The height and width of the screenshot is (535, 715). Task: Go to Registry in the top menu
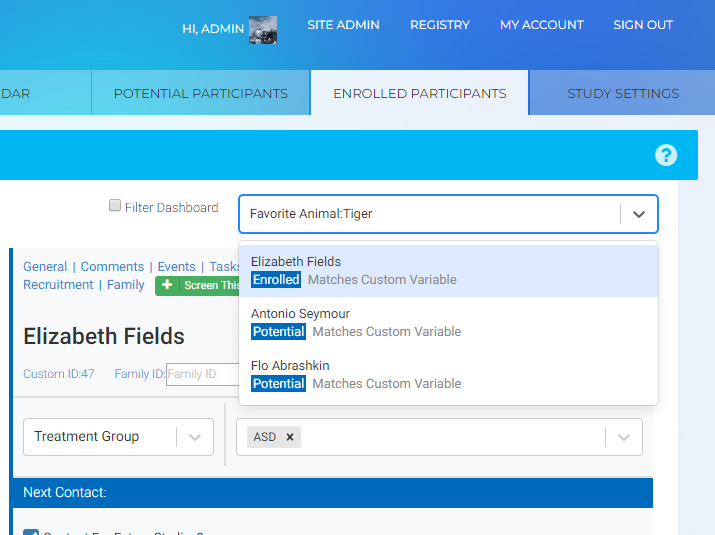tap(439, 25)
